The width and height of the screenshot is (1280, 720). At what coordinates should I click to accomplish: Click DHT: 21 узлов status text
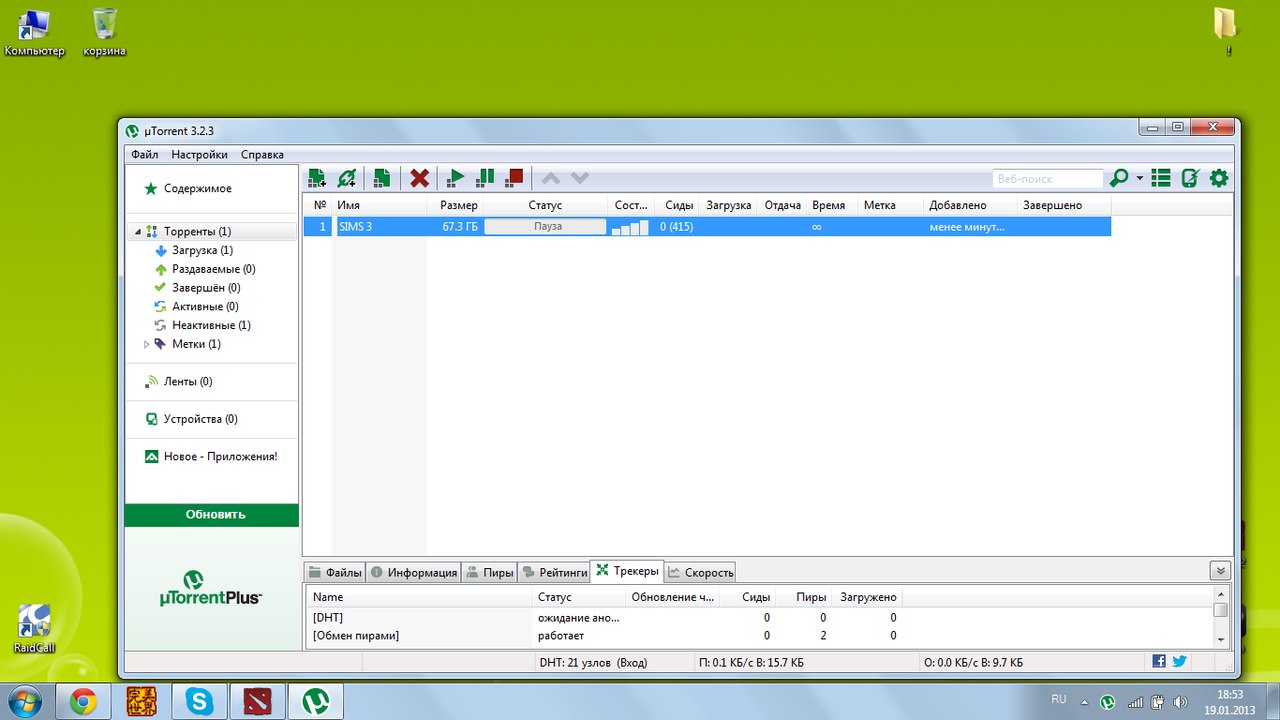[593, 662]
